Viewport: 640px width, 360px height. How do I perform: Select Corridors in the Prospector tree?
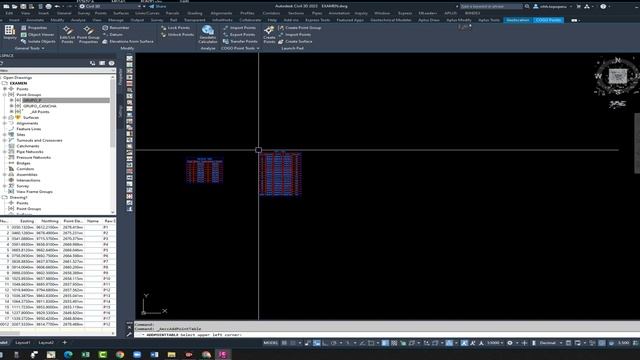click(25, 169)
